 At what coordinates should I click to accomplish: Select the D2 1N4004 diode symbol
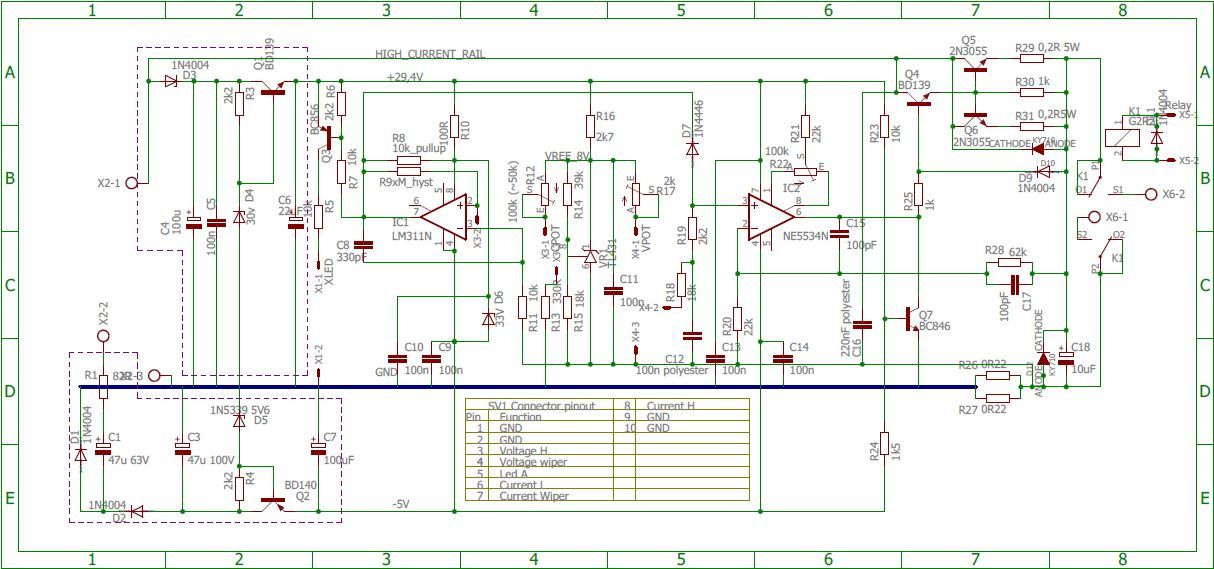tap(137, 511)
